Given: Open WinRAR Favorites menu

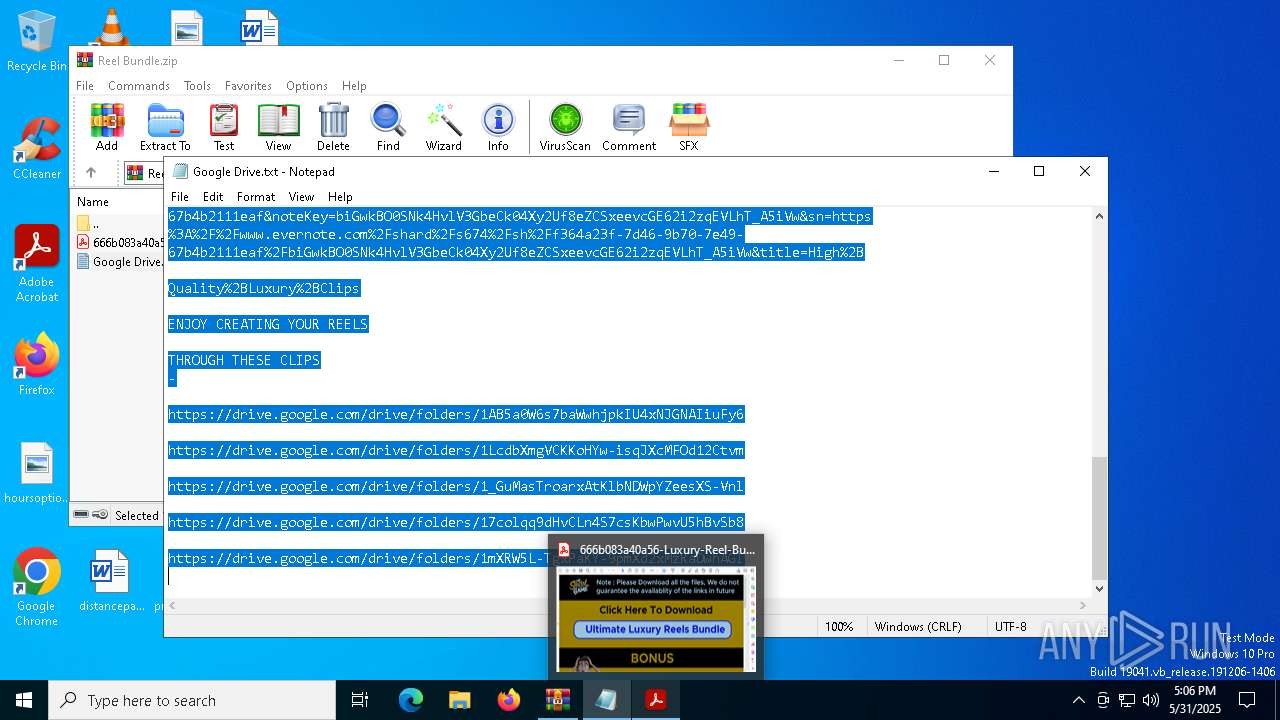Looking at the screenshot, I should (248, 86).
